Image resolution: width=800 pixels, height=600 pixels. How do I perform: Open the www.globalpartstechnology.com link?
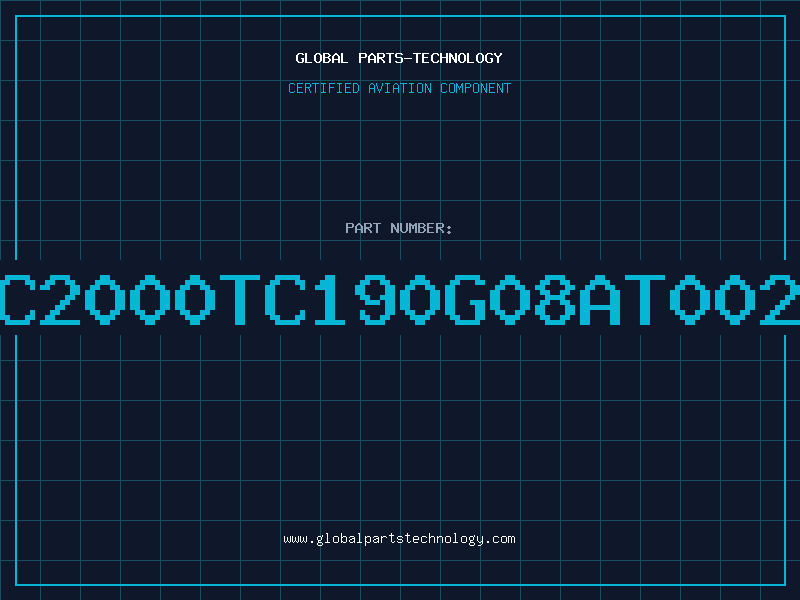[399, 539]
